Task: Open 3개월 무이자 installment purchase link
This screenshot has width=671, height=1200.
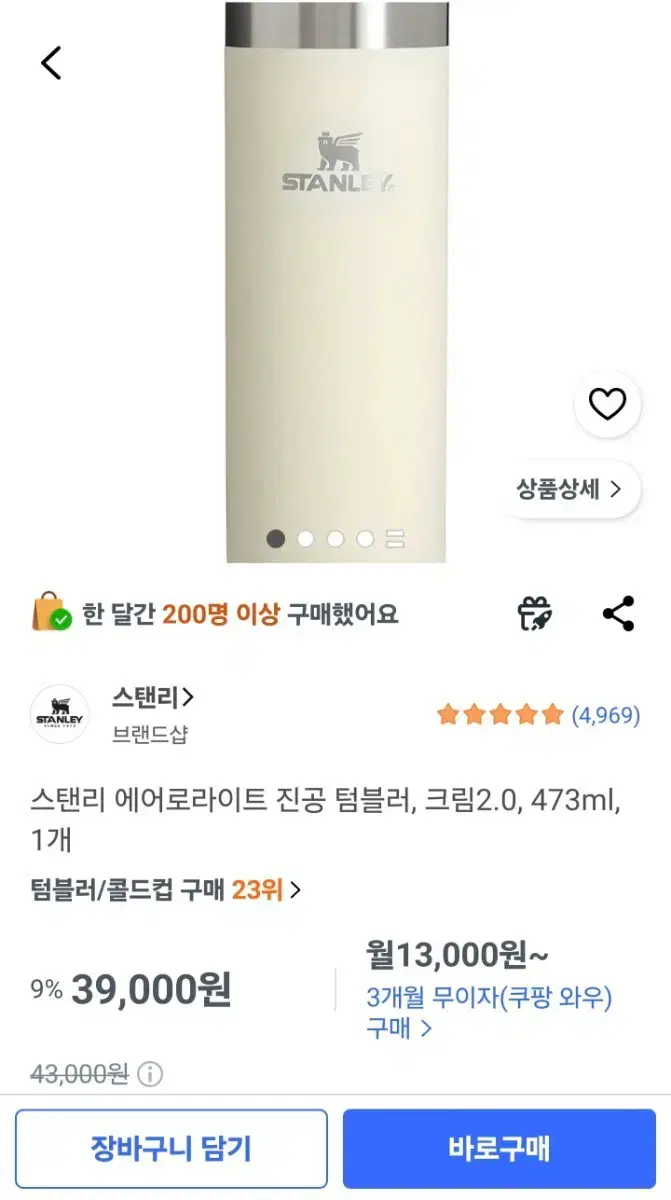Action: (x=489, y=1012)
